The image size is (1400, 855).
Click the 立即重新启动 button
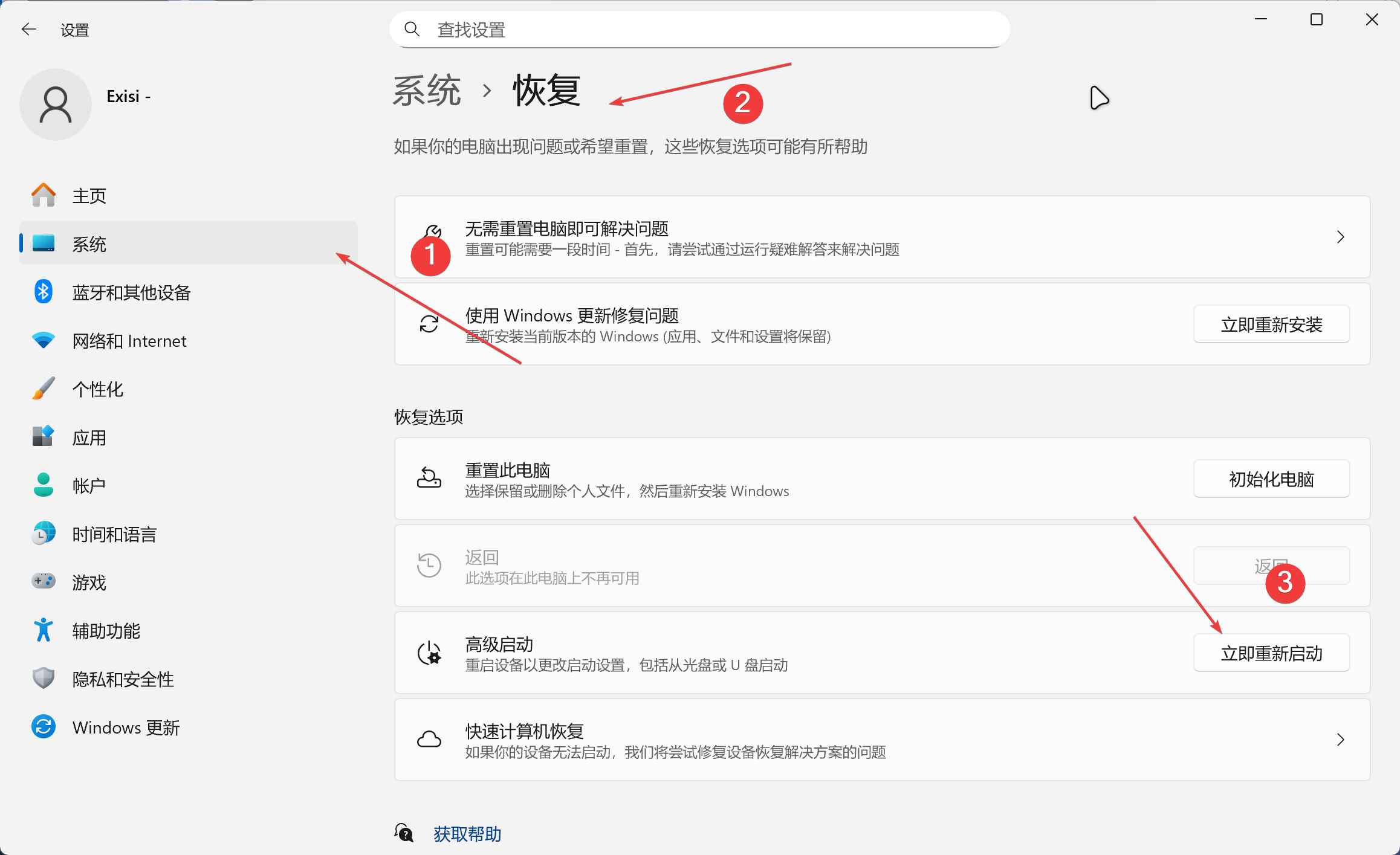(x=1271, y=653)
